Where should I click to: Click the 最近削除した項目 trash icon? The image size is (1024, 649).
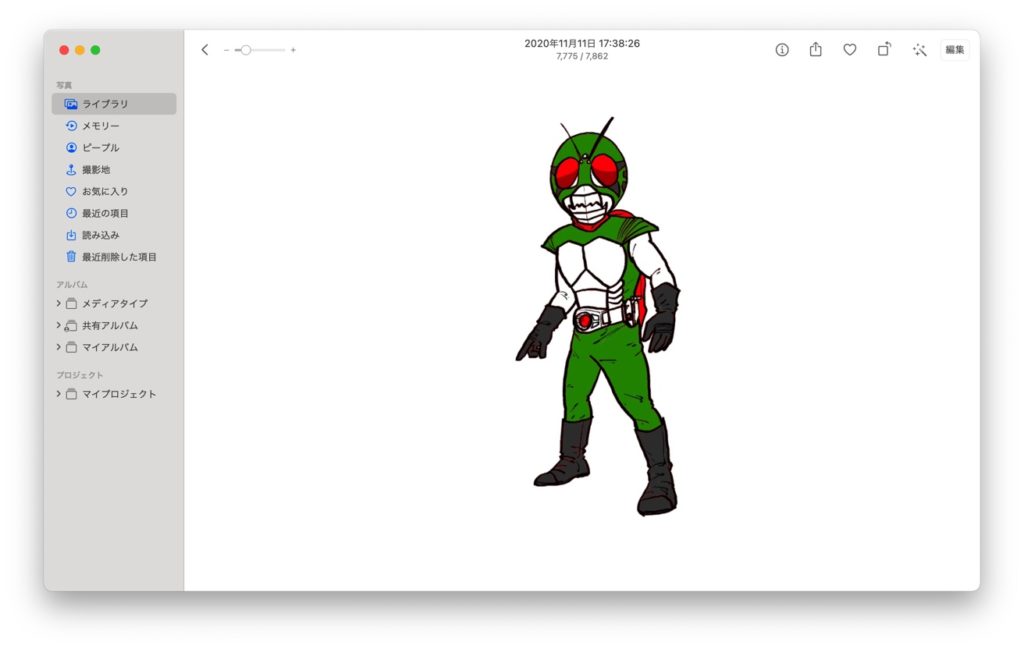pos(71,257)
